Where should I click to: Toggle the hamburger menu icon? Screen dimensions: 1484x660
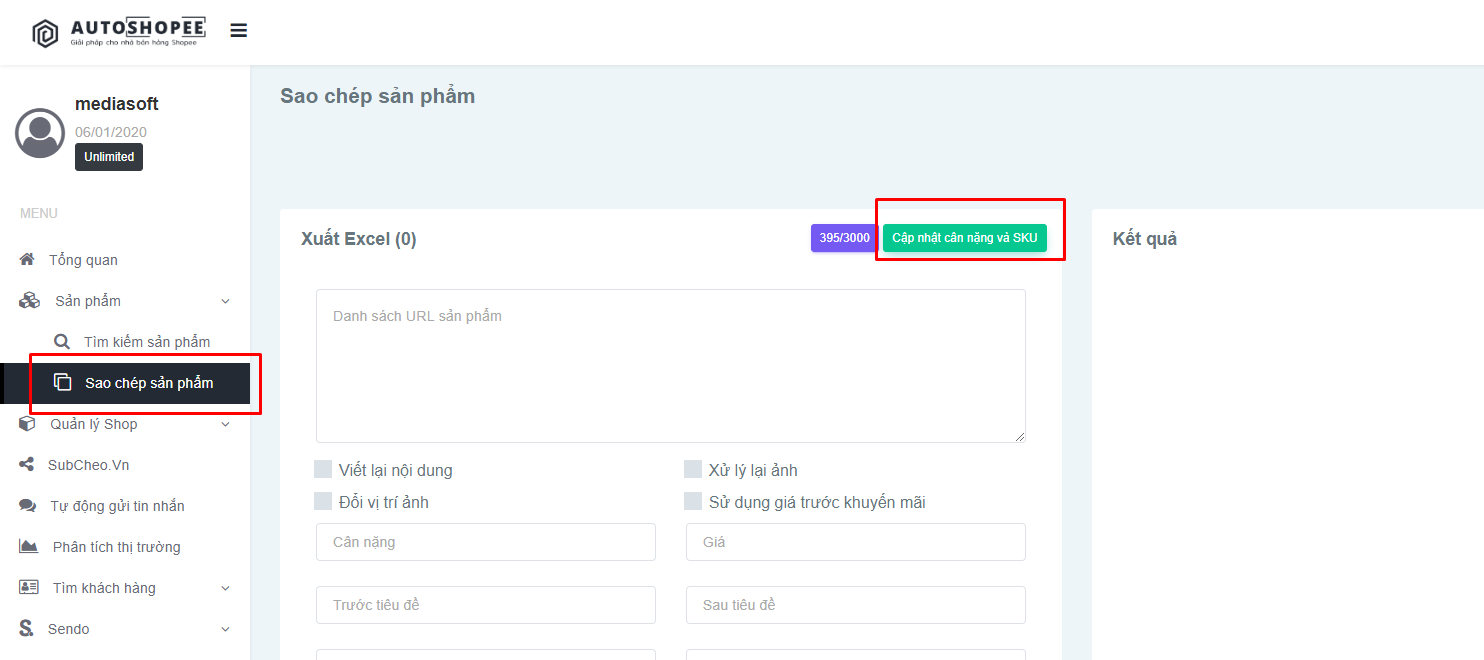(x=238, y=31)
